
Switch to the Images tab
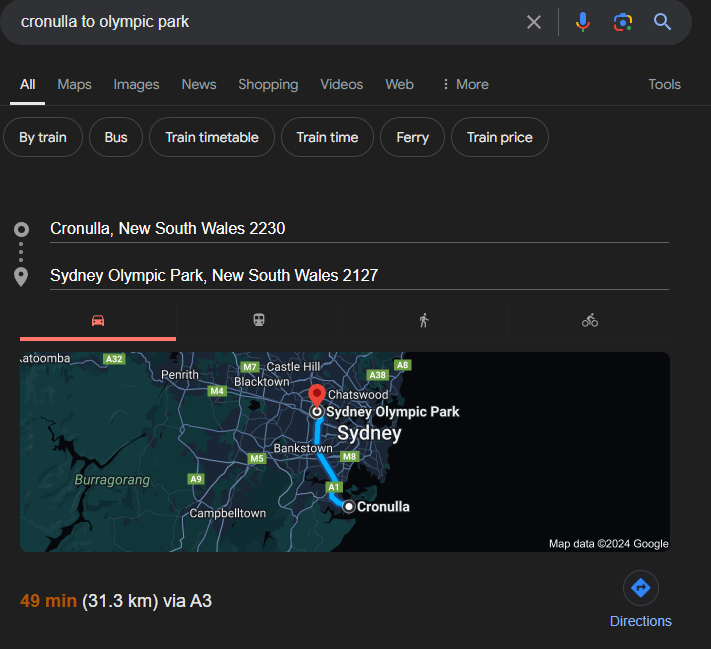[136, 84]
